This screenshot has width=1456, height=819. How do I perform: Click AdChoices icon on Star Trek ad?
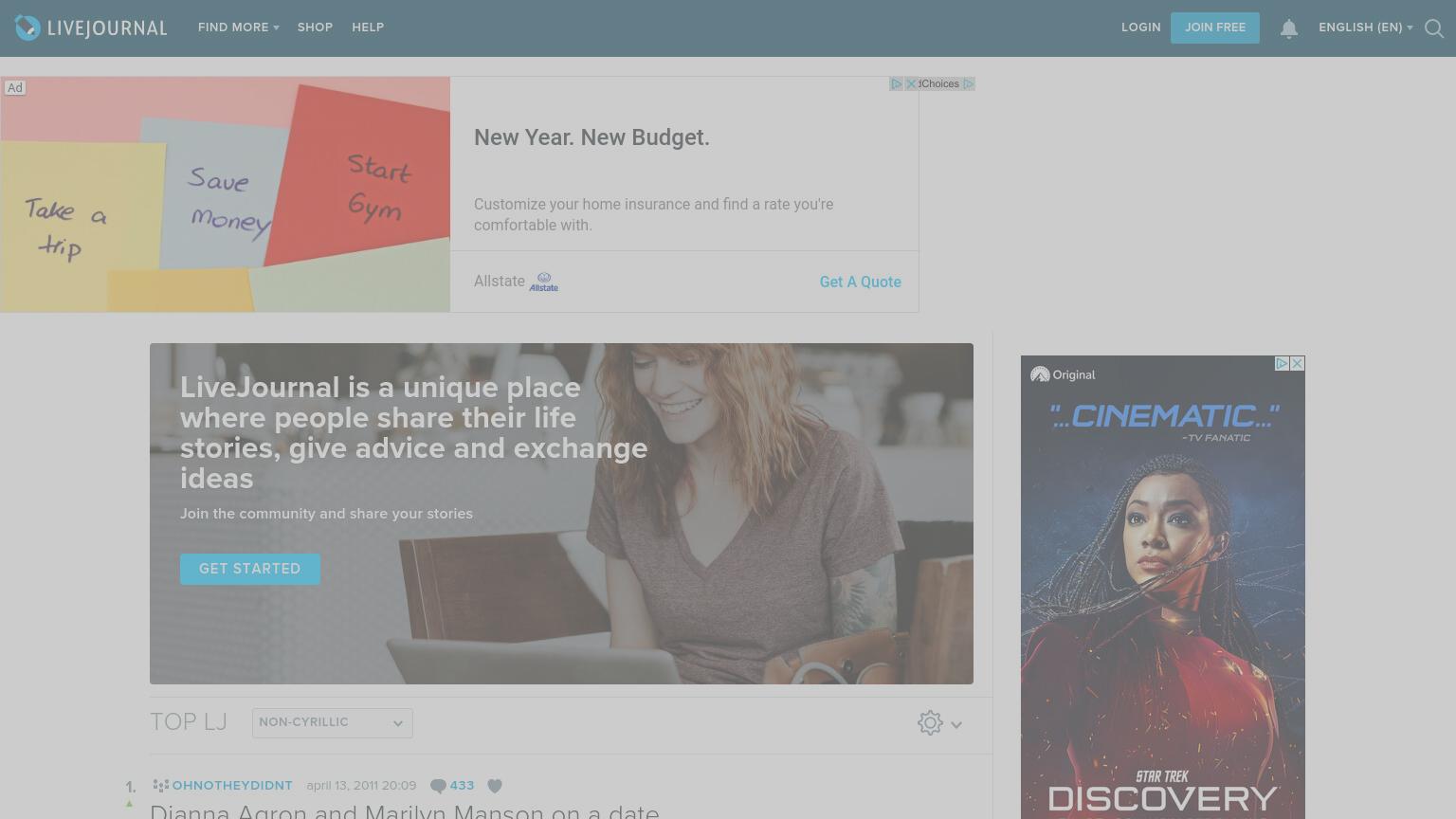pos(1282,363)
